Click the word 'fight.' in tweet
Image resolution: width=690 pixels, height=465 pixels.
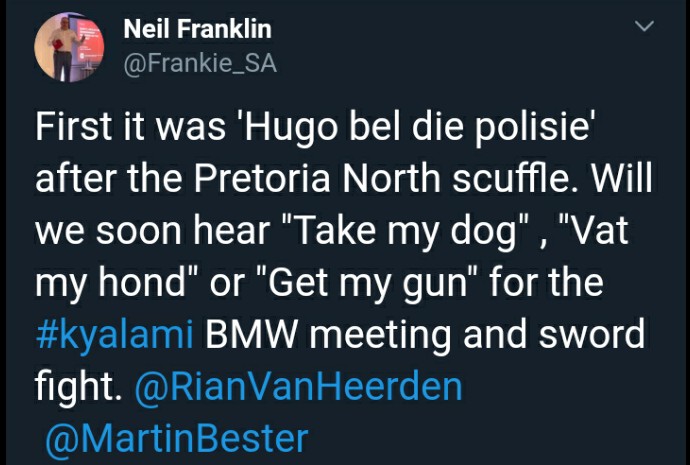pos(78,386)
